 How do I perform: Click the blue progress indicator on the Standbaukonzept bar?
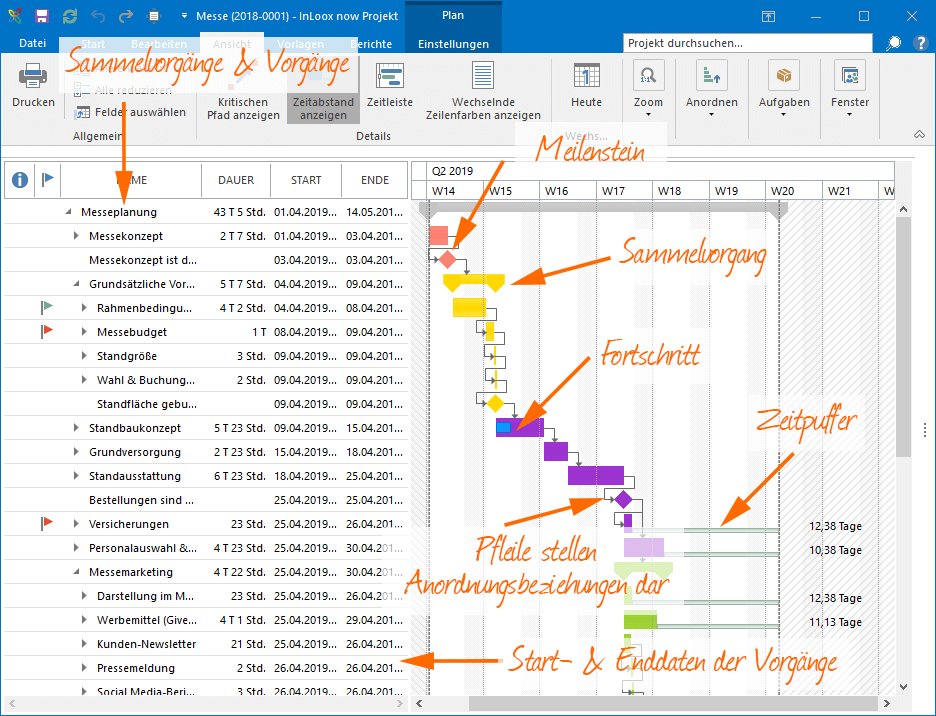504,427
